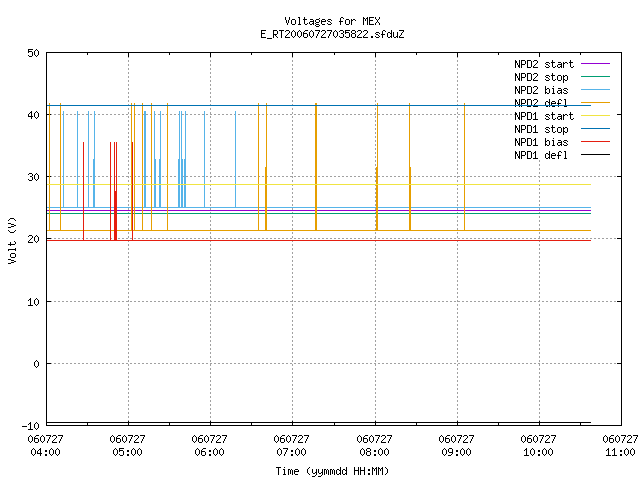The width and height of the screenshot is (640, 480).
Task: Click the y-axis tick label 0
Action: (x=36, y=364)
